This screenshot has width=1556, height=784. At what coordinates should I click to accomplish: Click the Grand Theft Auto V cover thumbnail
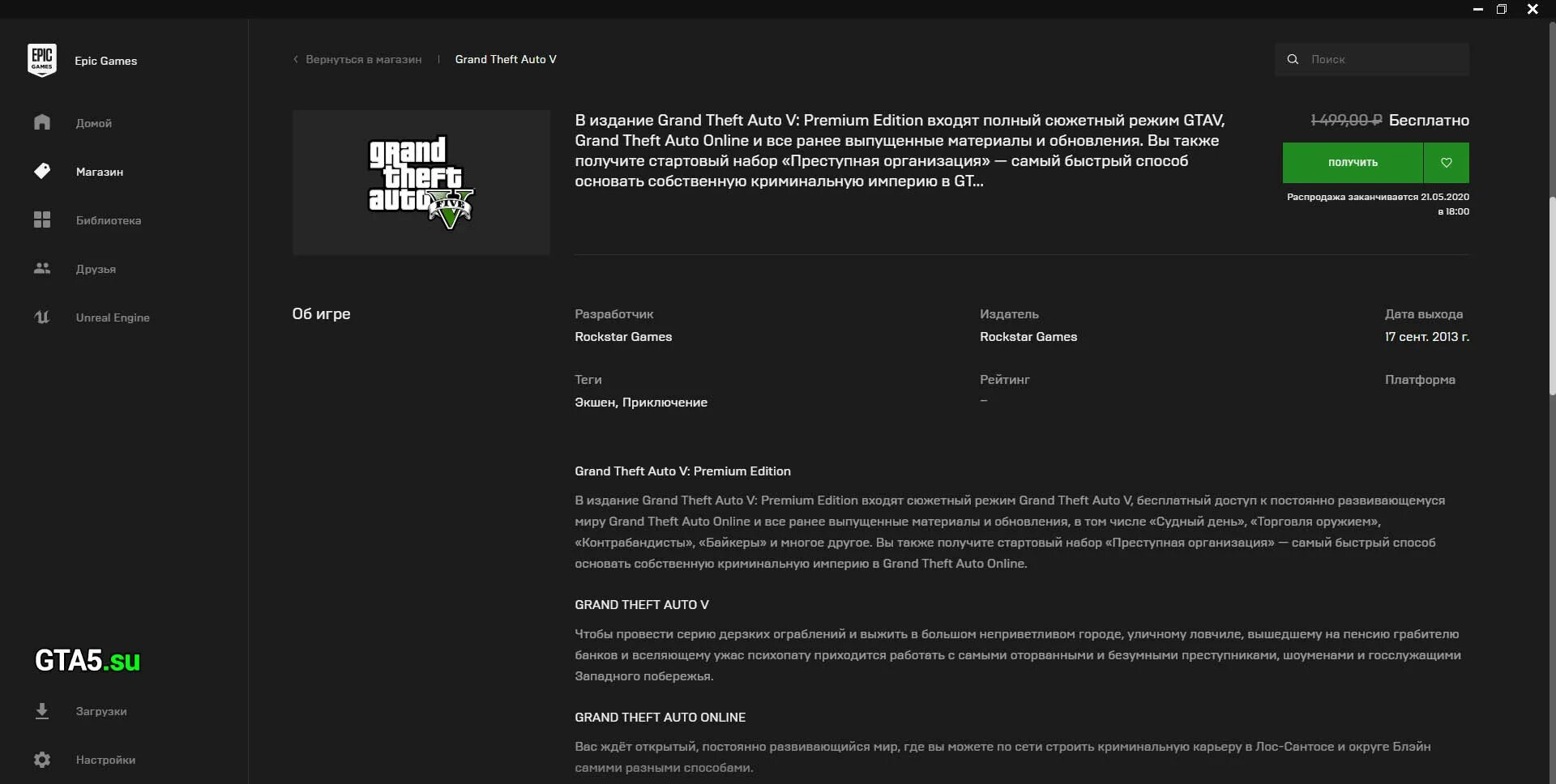[421, 182]
